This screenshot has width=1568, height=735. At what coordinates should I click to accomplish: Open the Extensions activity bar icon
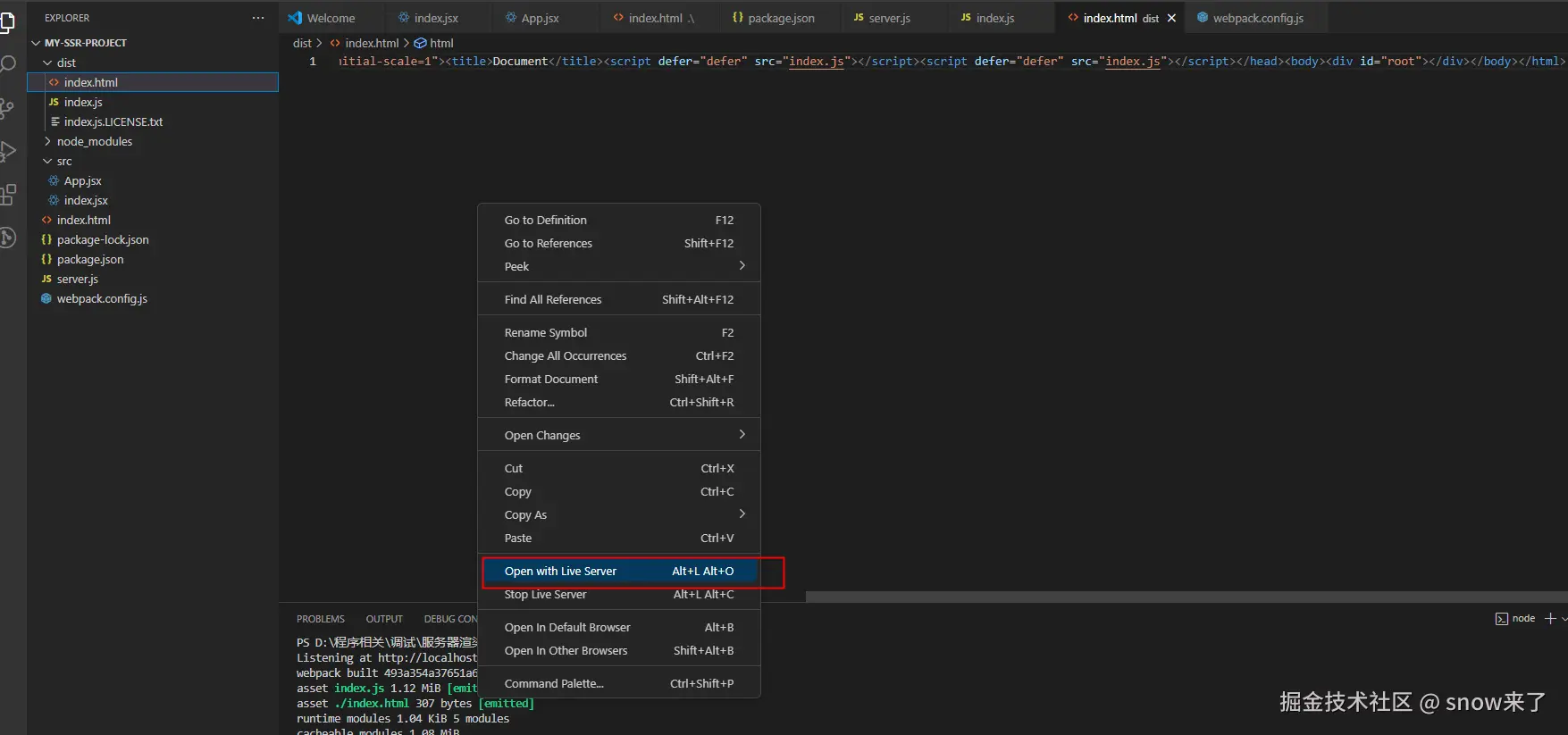coord(7,194)
